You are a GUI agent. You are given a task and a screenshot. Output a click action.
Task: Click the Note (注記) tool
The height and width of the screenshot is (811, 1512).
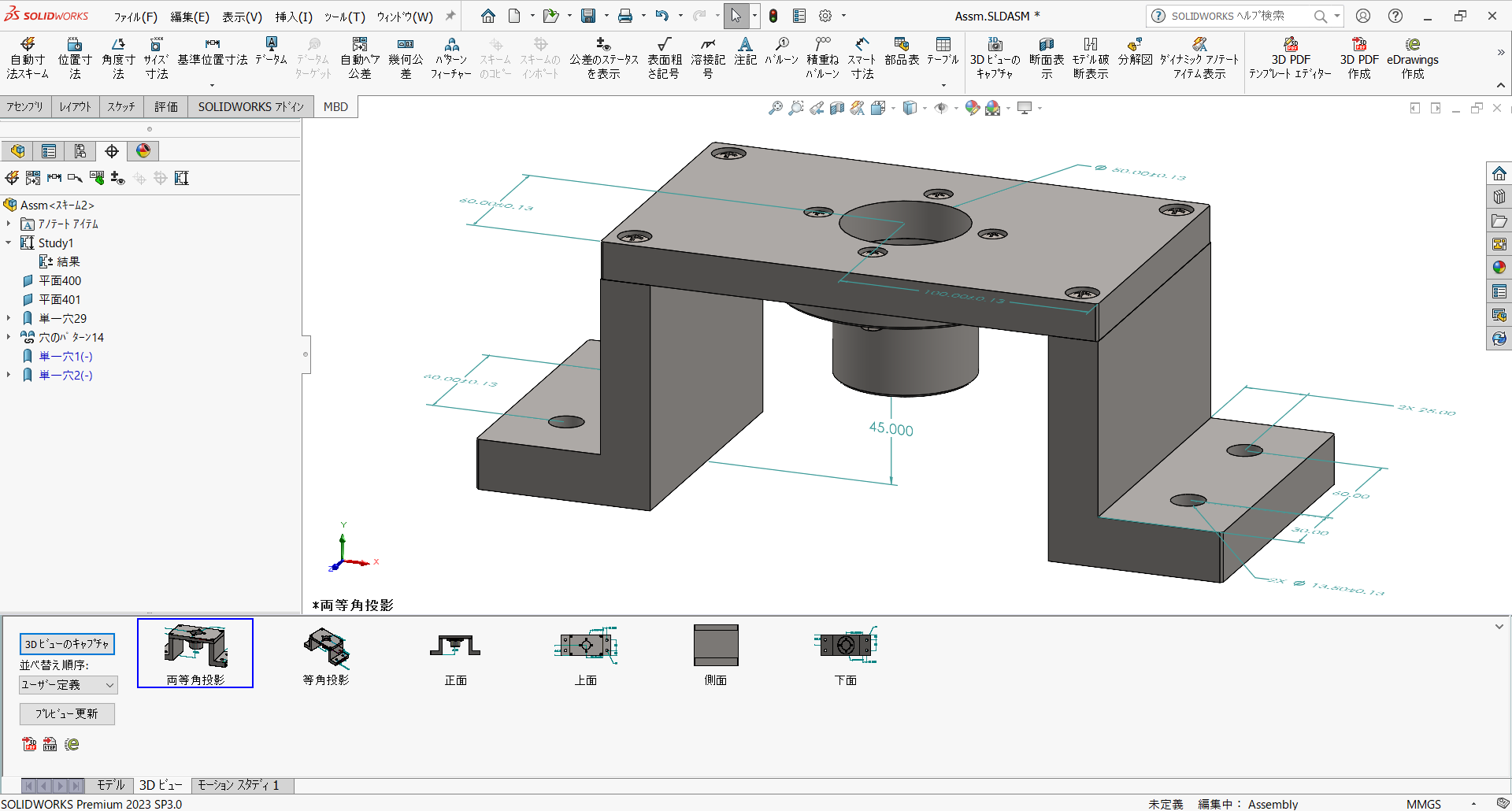(x=745, y=51)
